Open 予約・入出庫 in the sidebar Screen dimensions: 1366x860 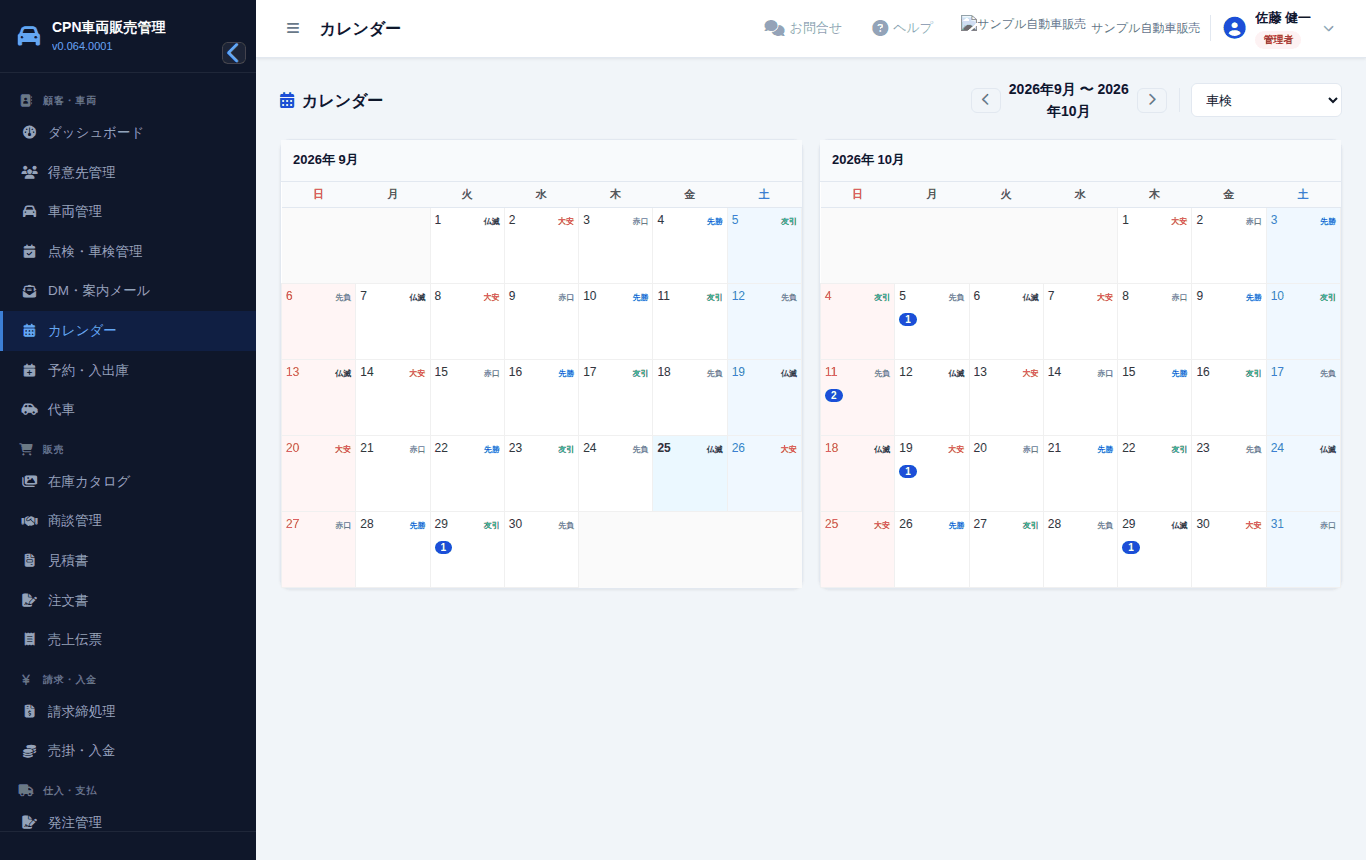[128, 370]
